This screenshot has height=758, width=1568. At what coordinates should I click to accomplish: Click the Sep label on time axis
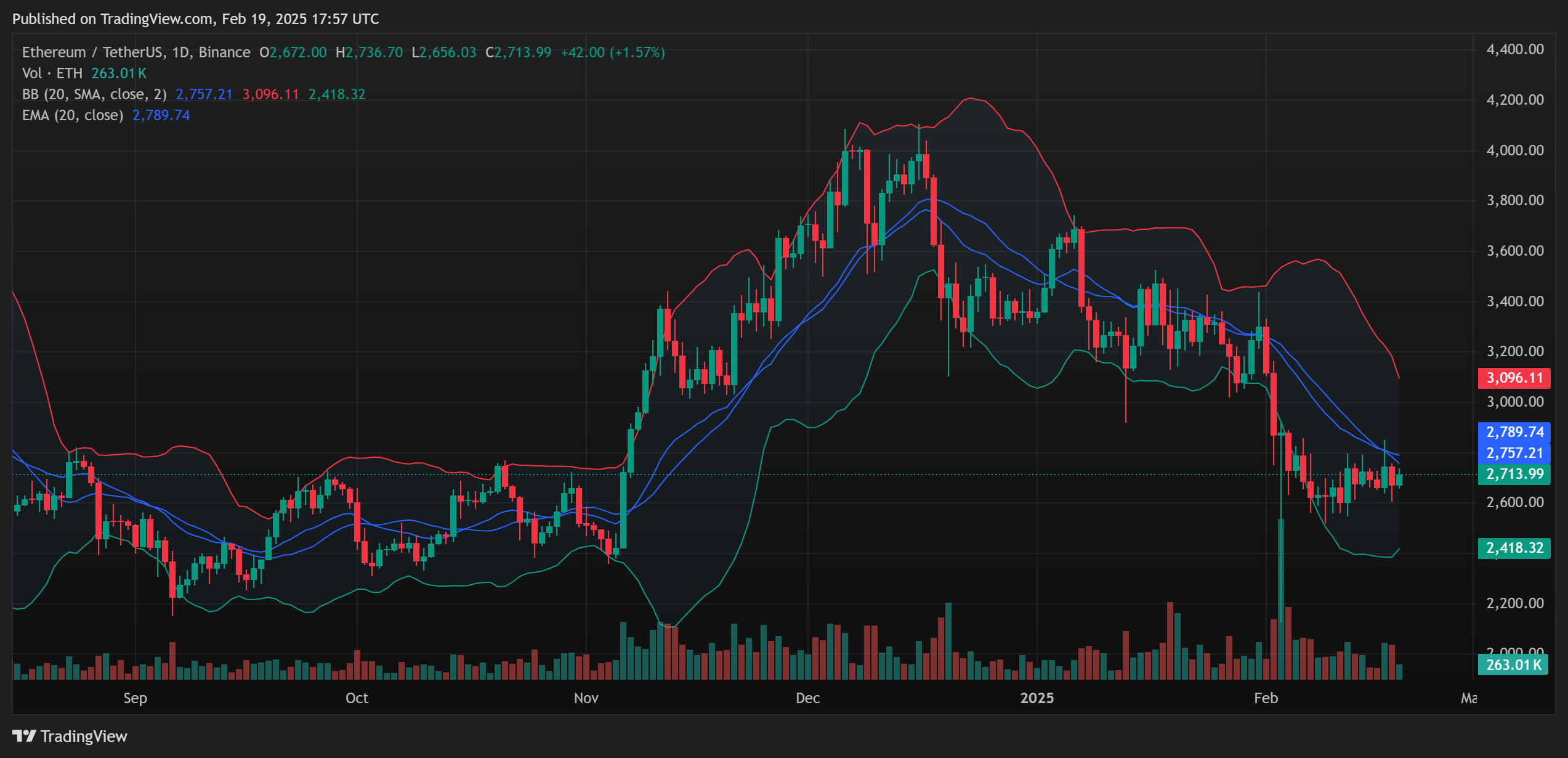(135, 698)
